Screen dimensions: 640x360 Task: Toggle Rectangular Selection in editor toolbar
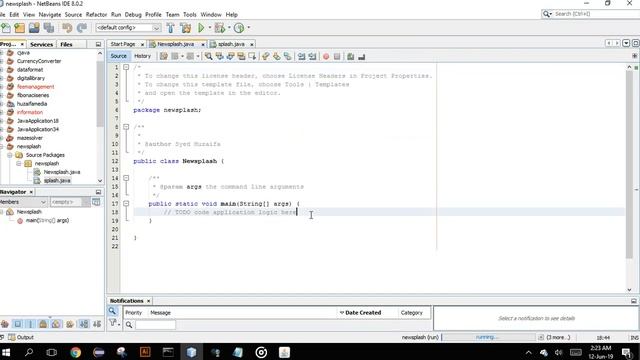252,56
